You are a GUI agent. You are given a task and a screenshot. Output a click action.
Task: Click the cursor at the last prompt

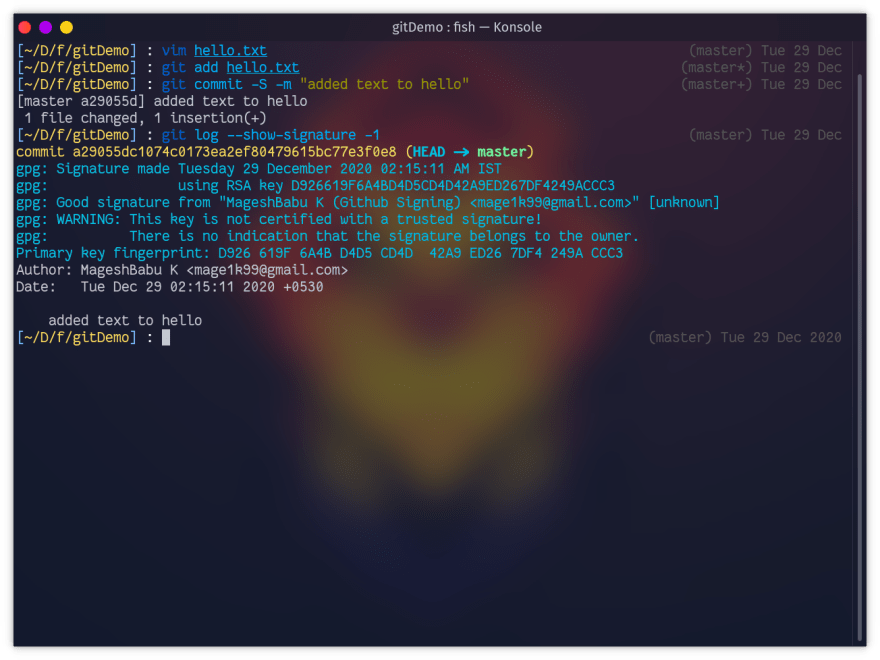tap(166, 337)
